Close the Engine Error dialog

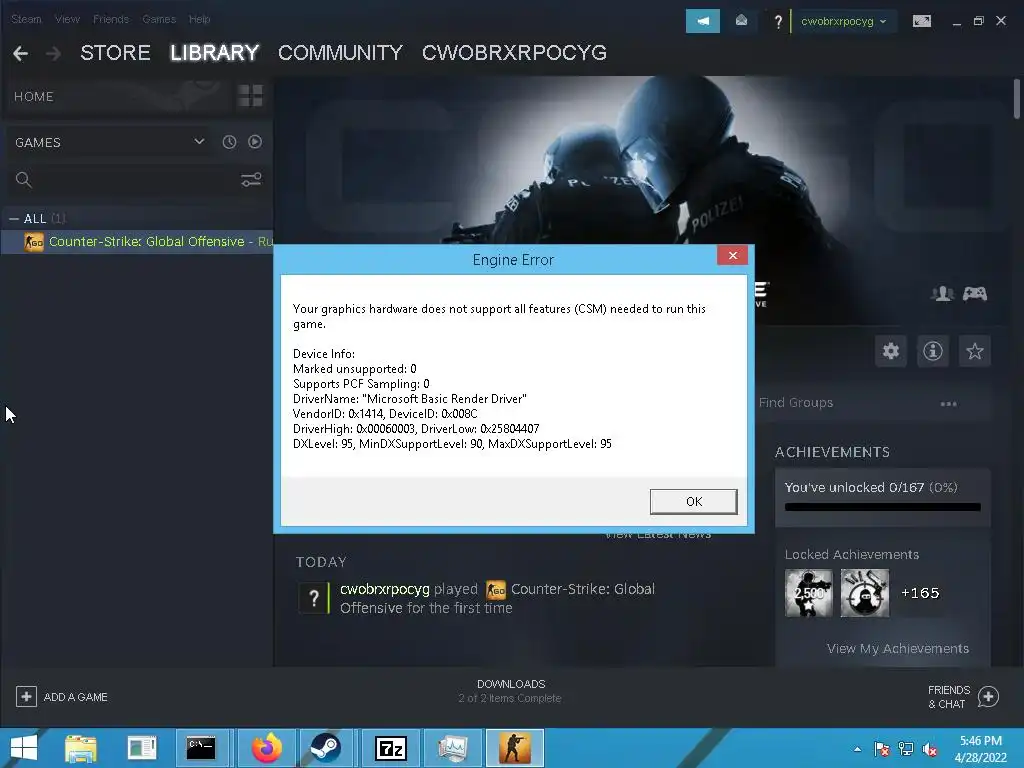tap(733, 255)
